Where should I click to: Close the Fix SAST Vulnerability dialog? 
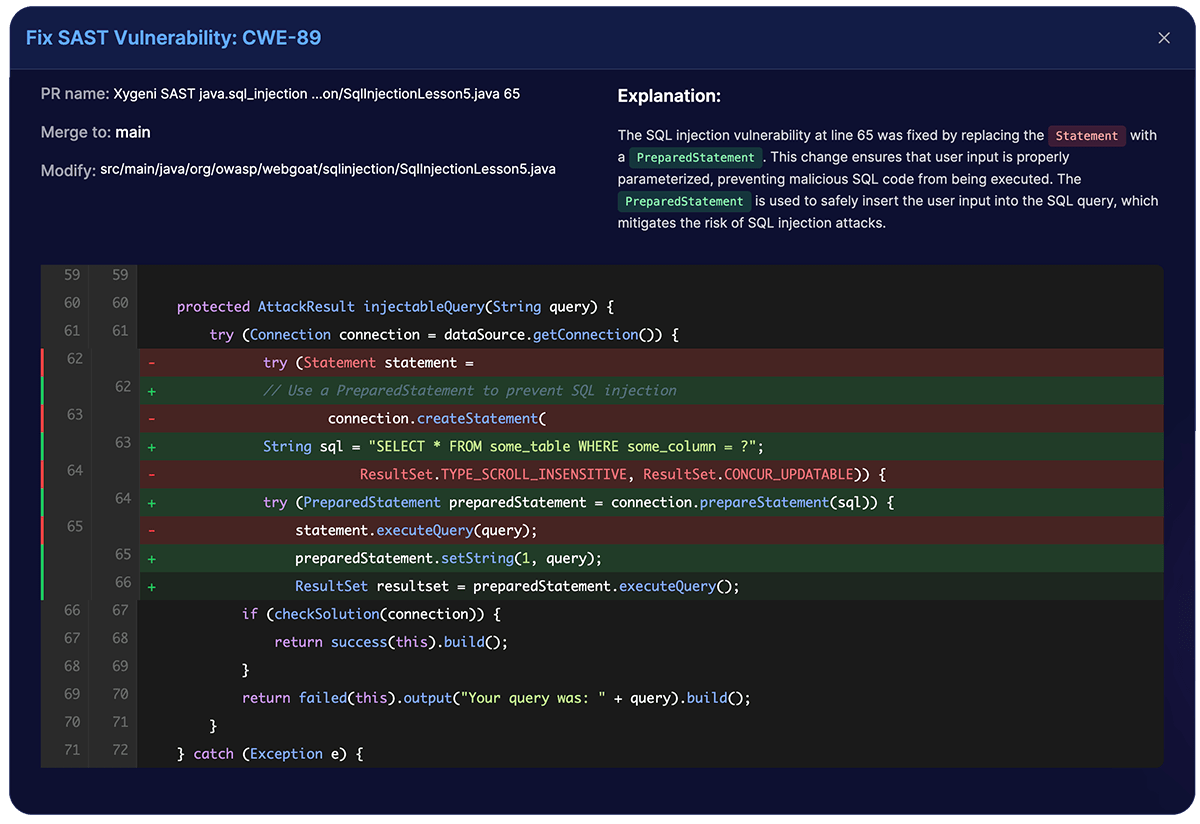click(1164, 38)
